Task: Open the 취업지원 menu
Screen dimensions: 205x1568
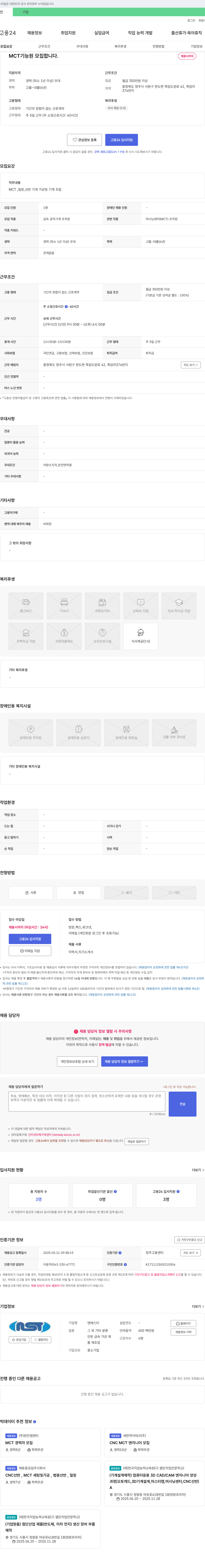Action: tap(68, 33)
